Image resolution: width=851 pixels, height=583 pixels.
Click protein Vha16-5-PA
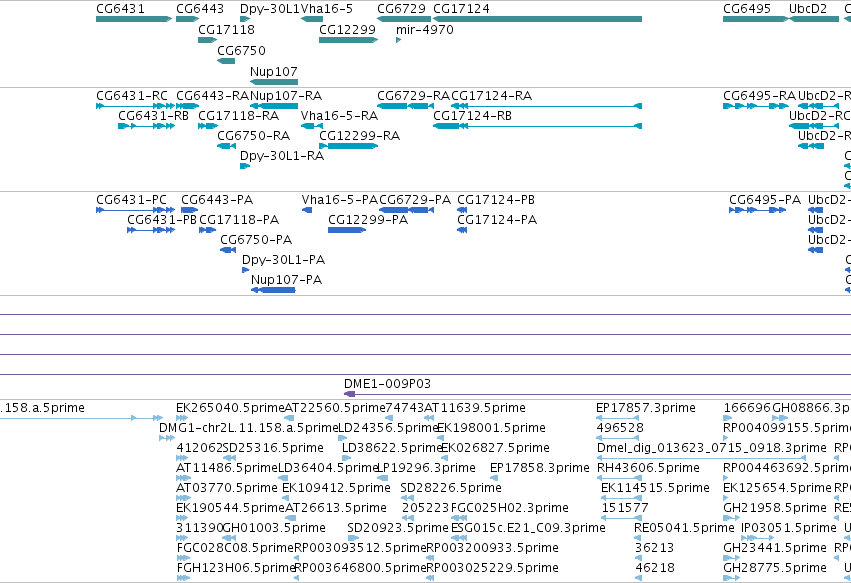pyautogui.click(x=307, y=210)
